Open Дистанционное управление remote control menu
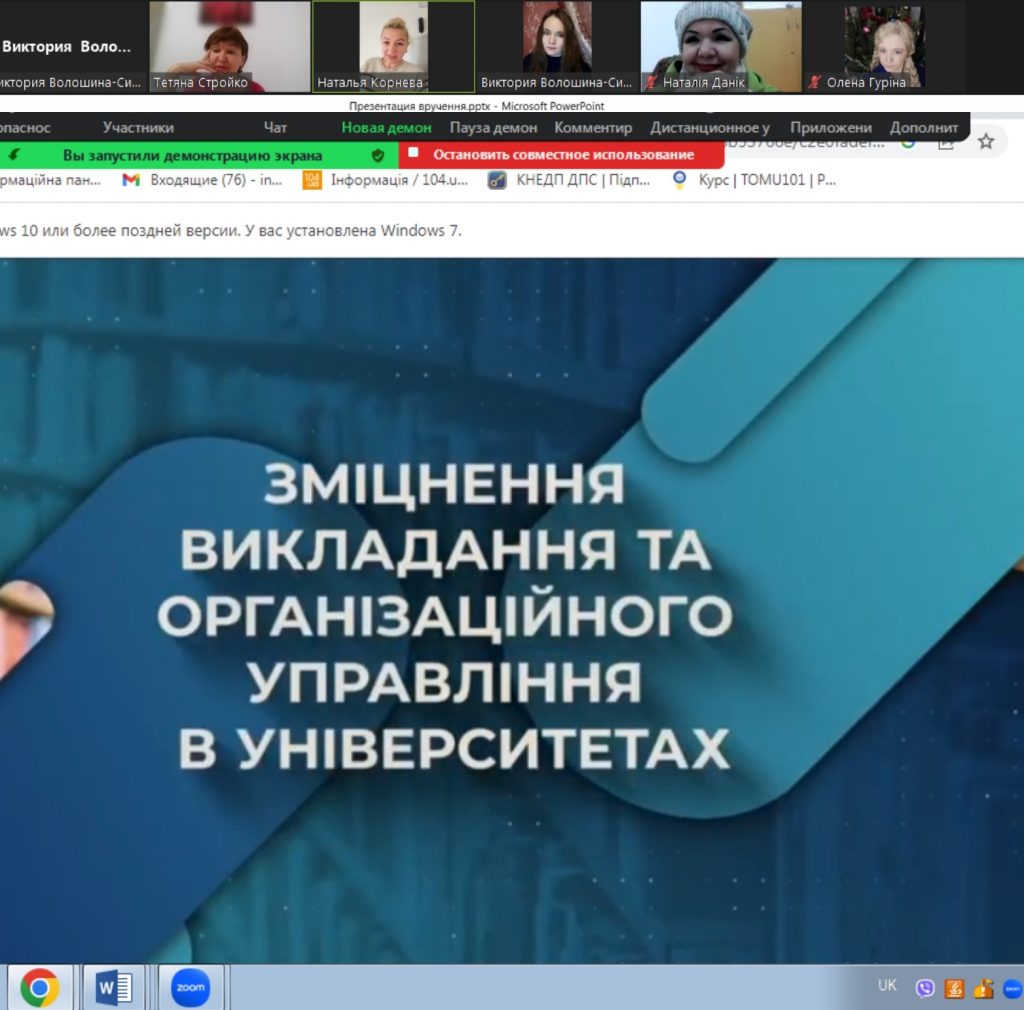1024x1010 pixels. [710, 127]
